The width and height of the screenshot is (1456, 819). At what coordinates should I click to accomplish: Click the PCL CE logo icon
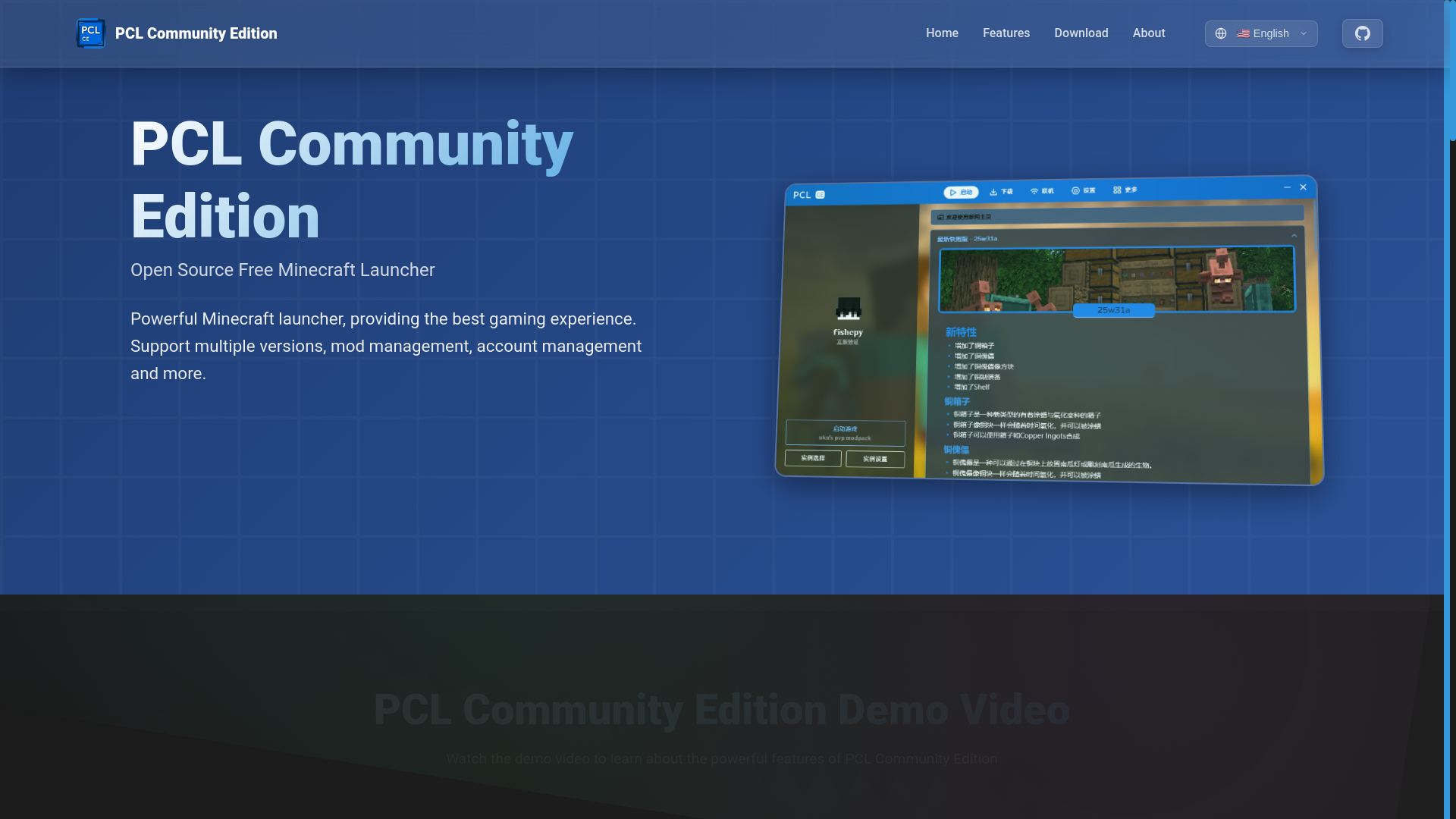point(91,33)
